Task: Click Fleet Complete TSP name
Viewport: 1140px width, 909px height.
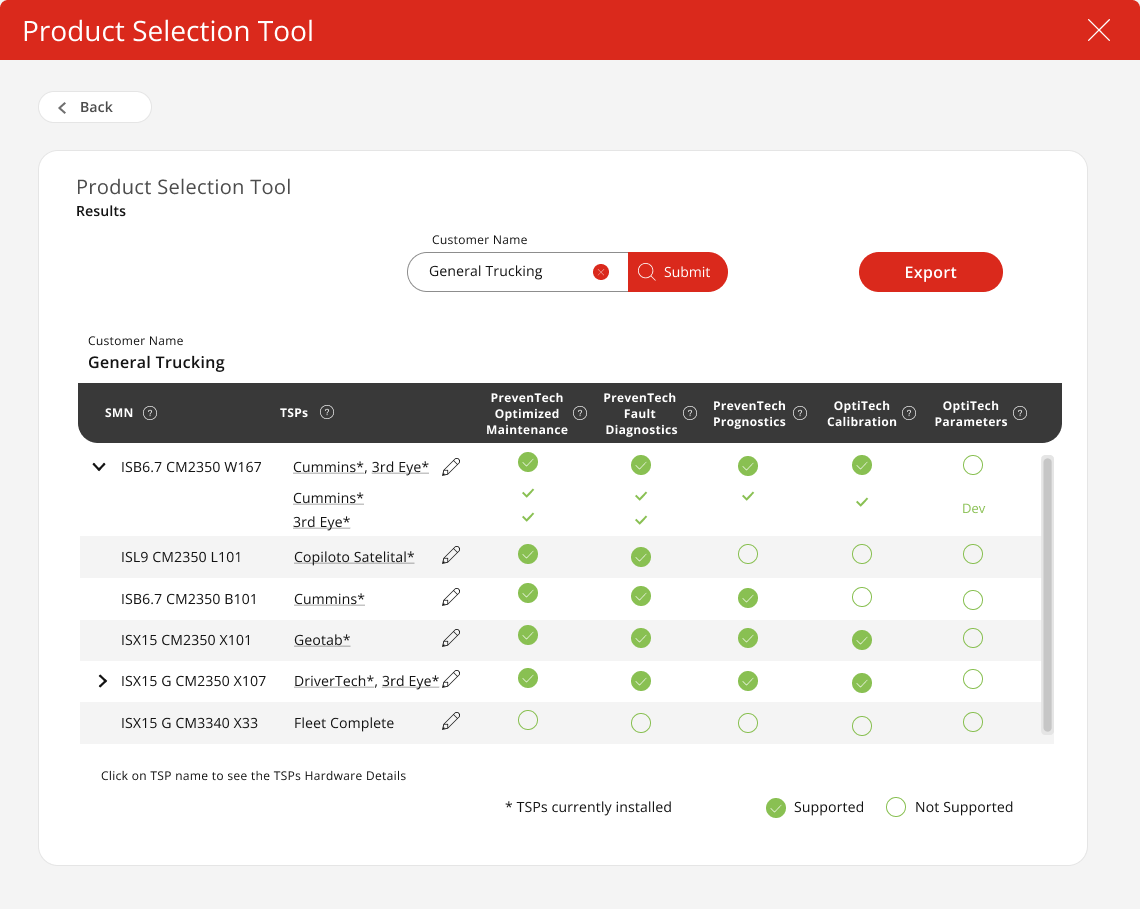Action: pos(344,723)
